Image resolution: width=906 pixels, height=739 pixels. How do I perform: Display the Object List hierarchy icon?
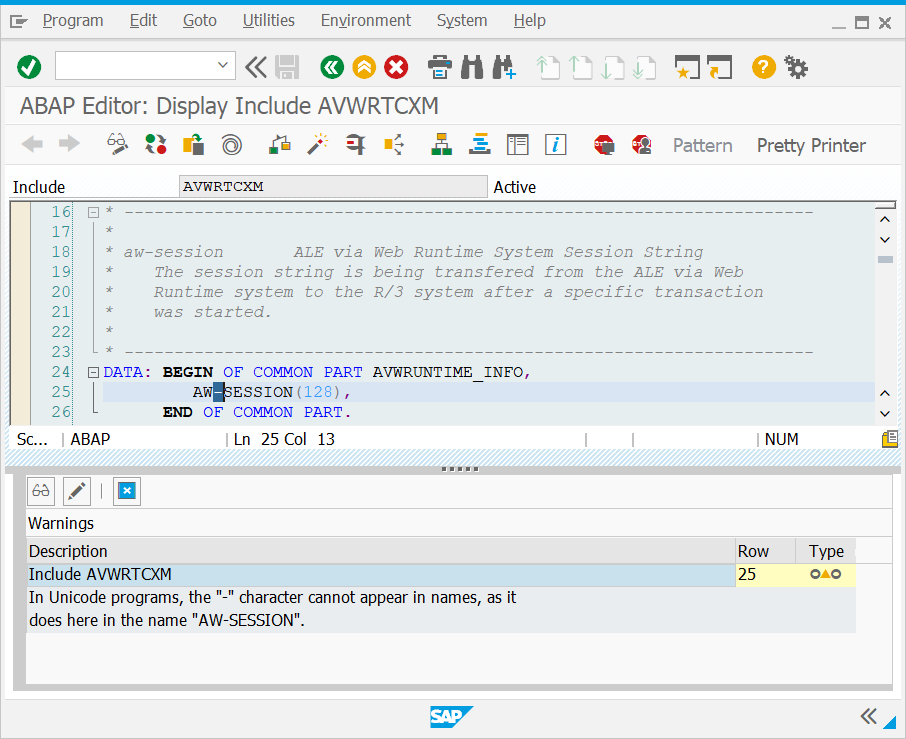pos(441,144)
